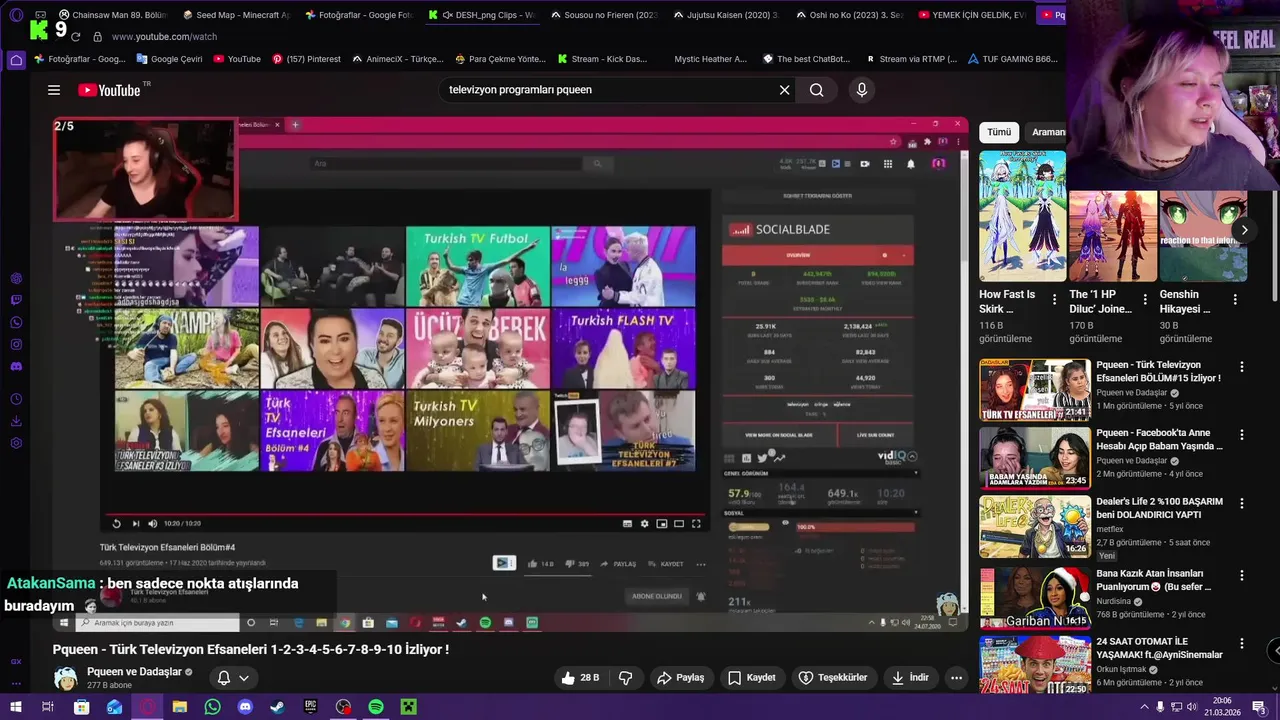Open downloads panel in browser sidebar
The image size is (1280, 720).
pyautogui.click(x=16, y=421)
